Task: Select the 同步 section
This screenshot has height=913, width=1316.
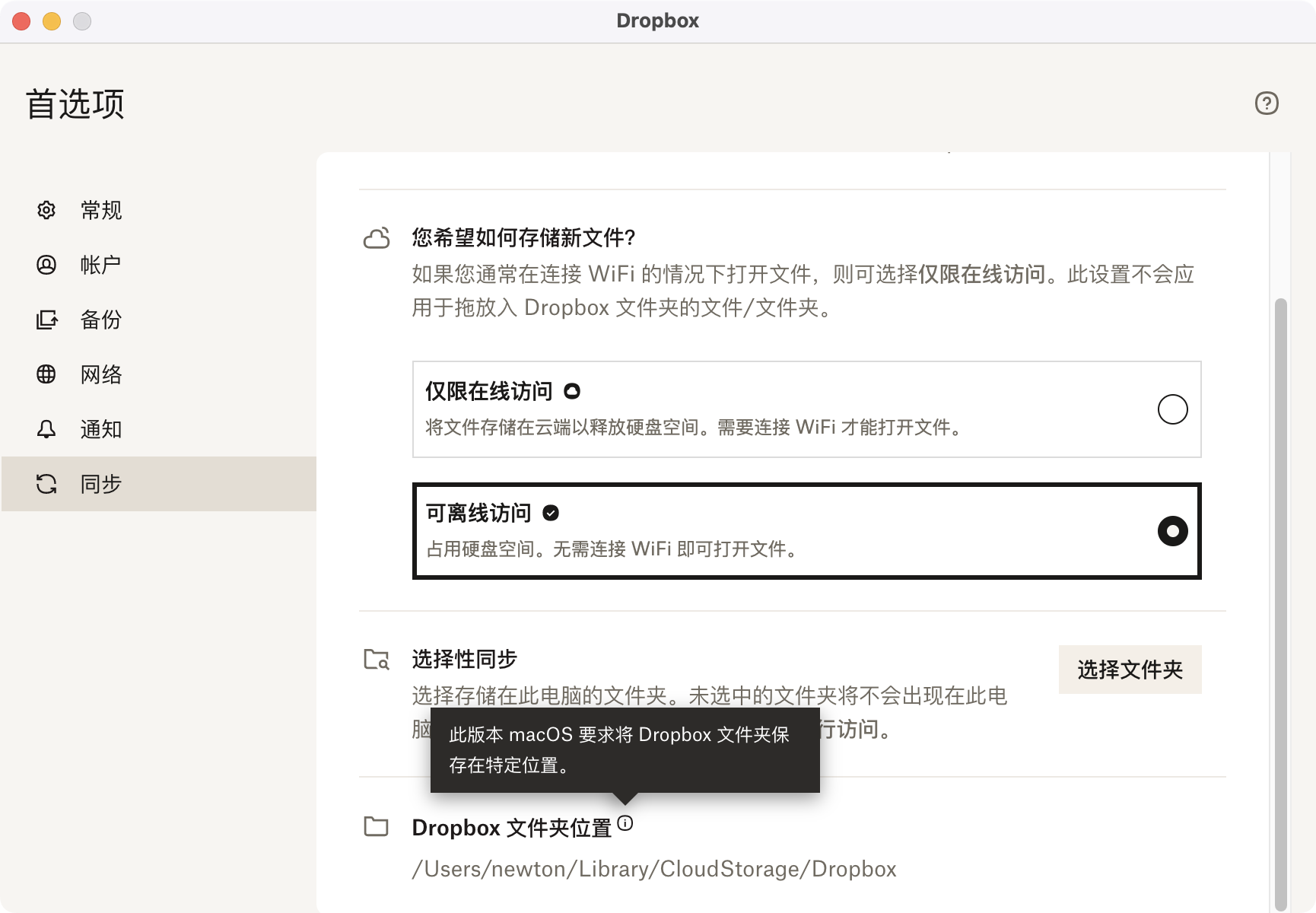Action: [158, 484]
